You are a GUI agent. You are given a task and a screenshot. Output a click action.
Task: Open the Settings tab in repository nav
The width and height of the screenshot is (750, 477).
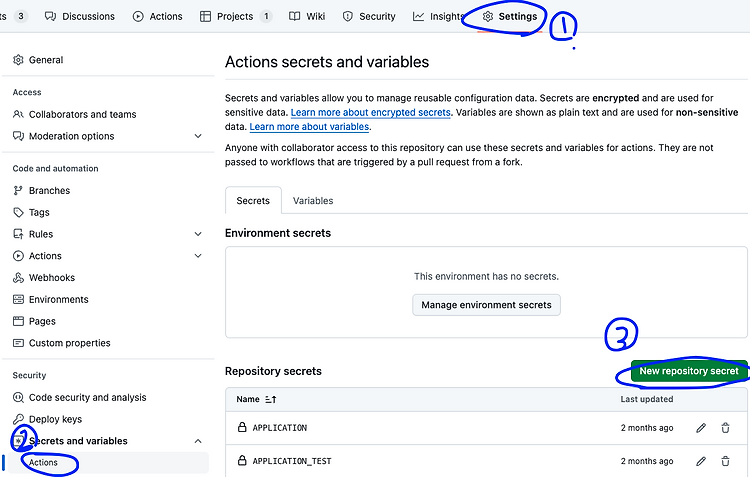(x=510, y=16)
